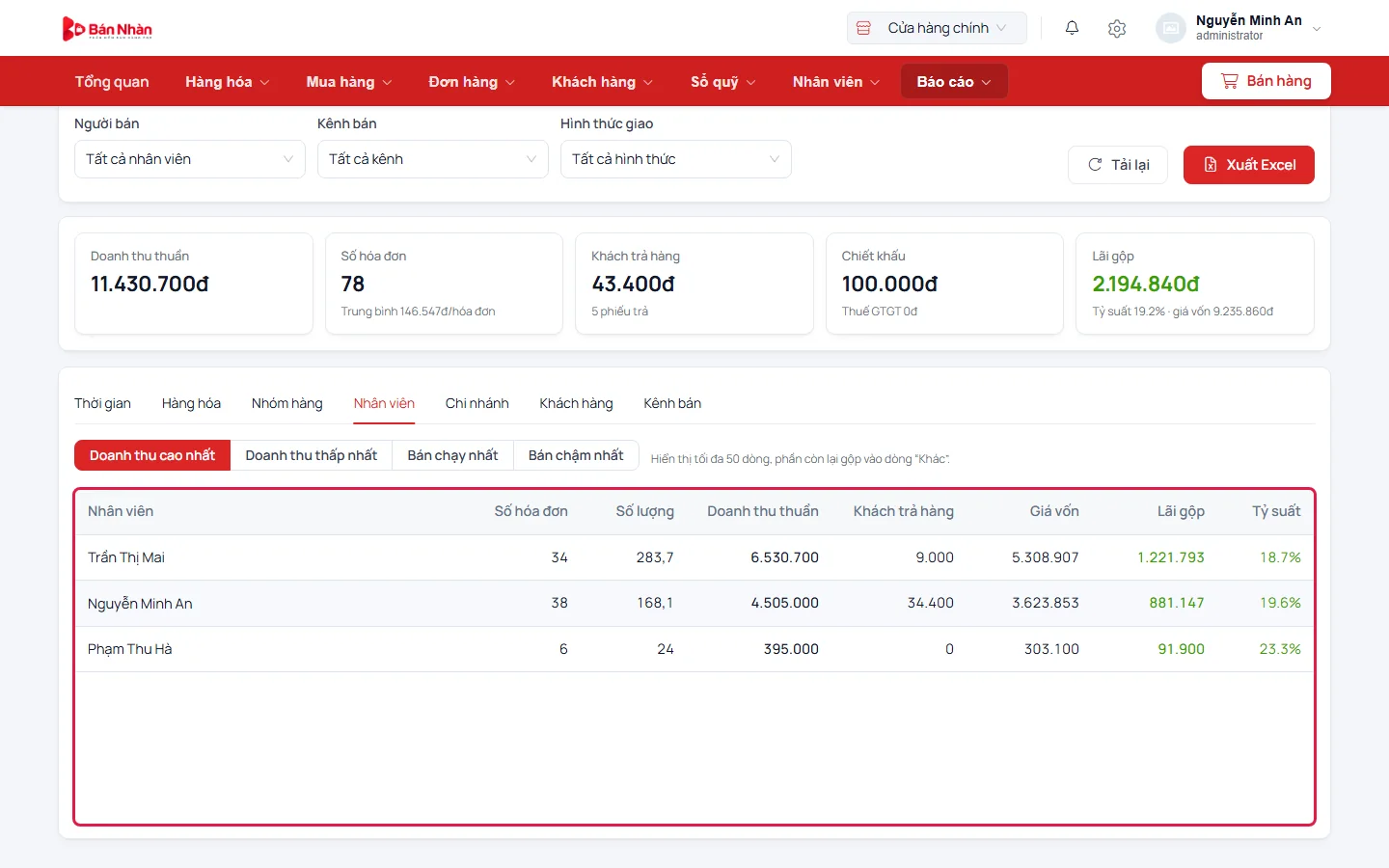
Task: Select Doanh thu cao nhất sort option
Action: click(152, 455)
